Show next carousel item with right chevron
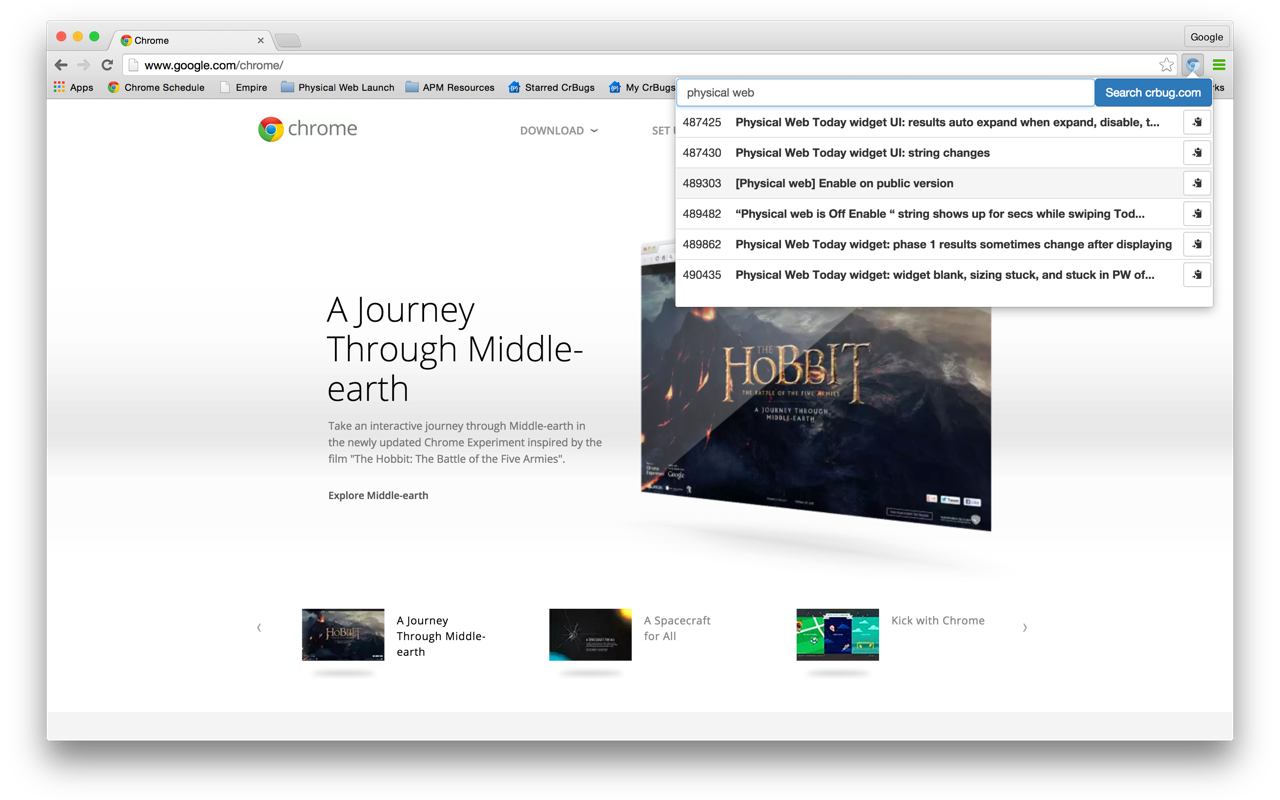This screenshot has width=1280, height=800. 1025,628
